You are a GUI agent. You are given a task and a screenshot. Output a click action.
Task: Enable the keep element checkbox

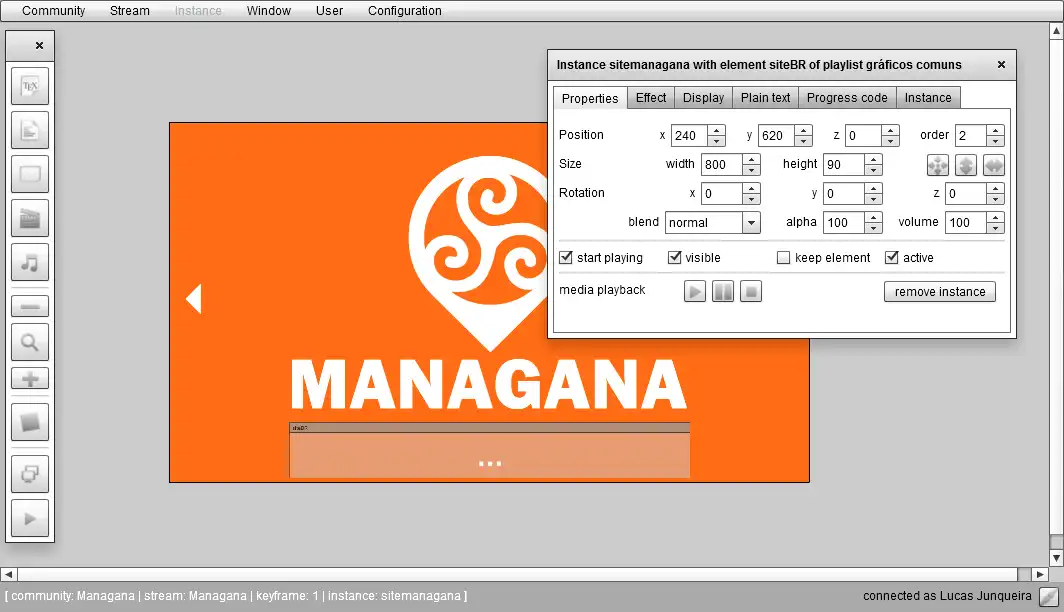[783, 257]
